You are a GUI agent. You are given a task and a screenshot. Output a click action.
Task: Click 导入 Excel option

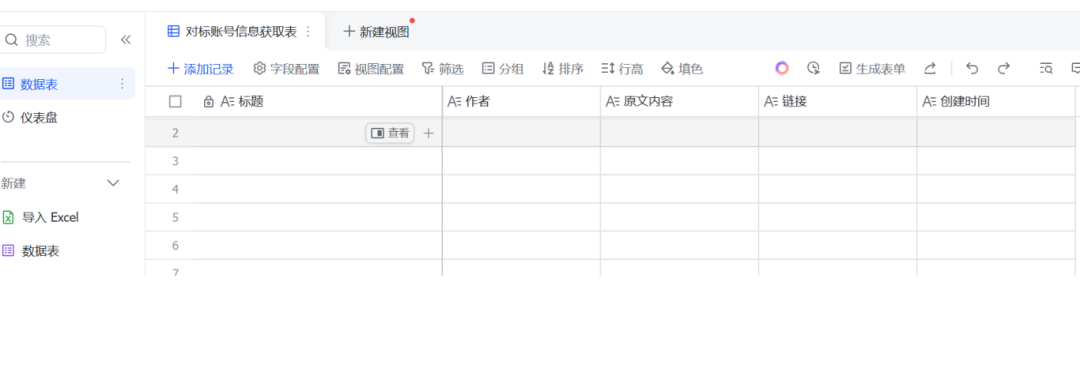click(41, 218)
